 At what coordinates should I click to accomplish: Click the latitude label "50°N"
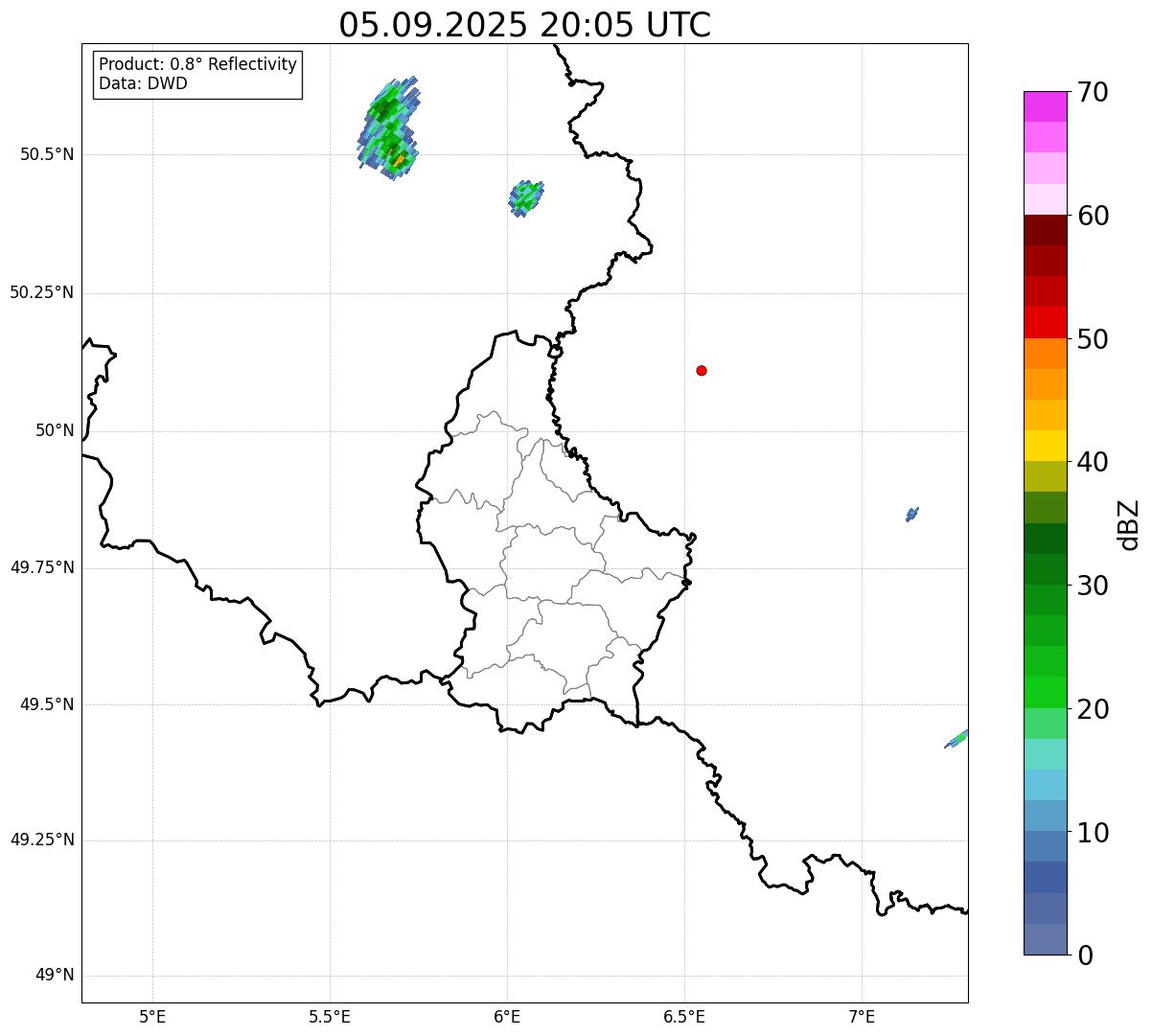click(55, 430)
